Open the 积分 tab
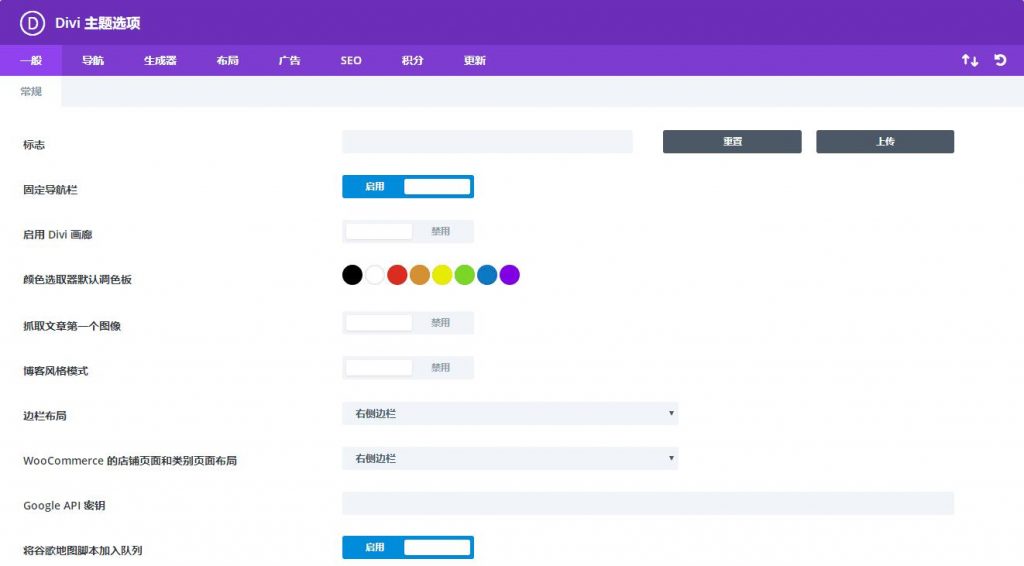The image size is (1024, 566). coord(412,60)
